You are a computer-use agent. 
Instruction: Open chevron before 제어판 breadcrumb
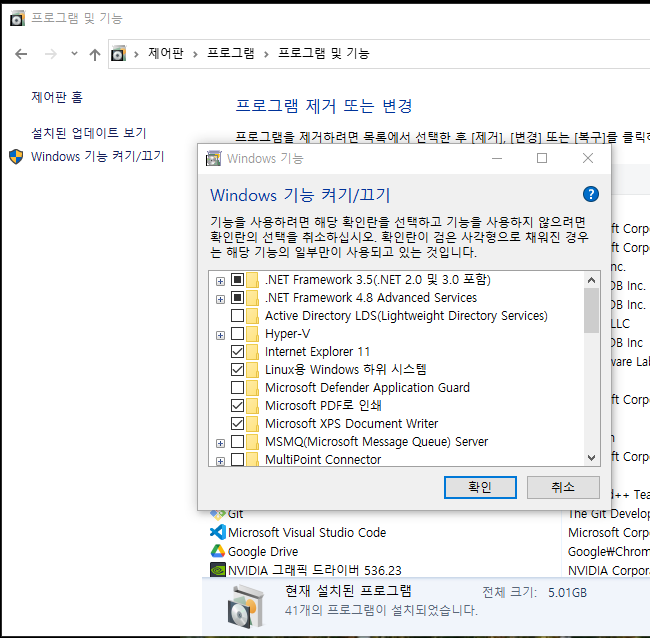136,54
